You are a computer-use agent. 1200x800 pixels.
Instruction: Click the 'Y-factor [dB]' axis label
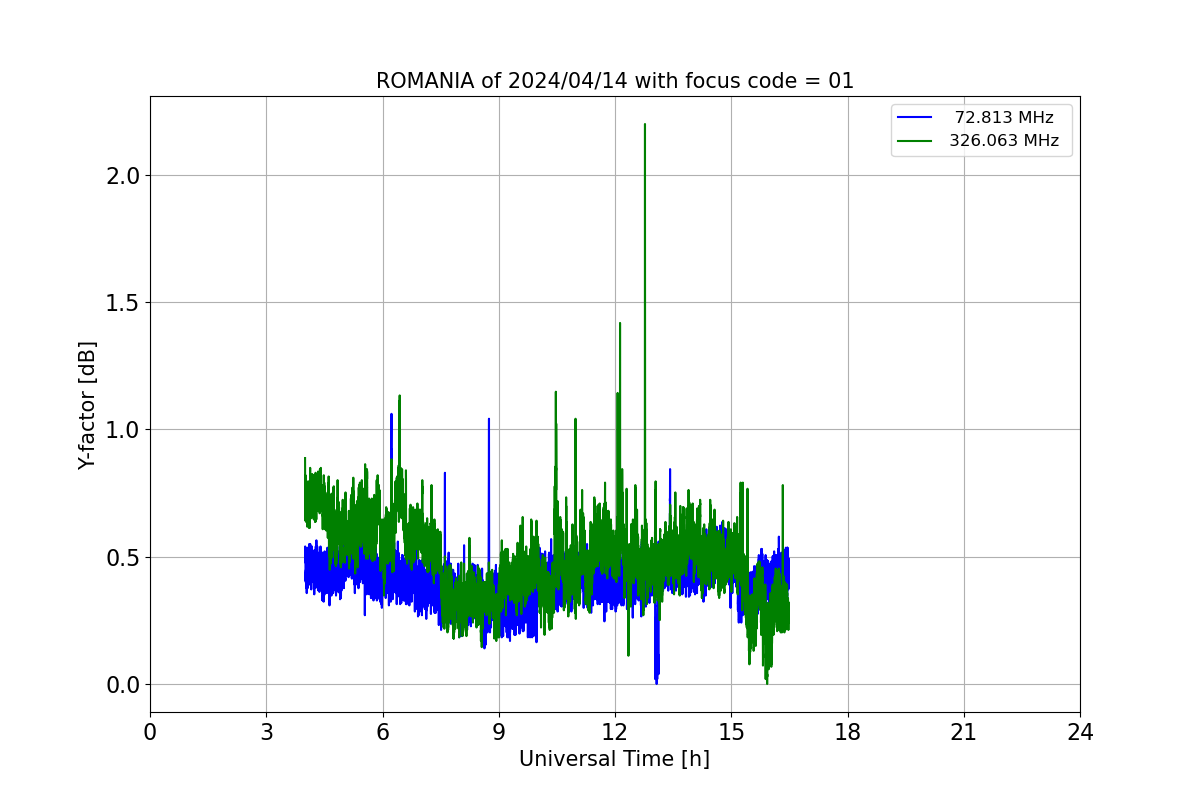click(88, 405)
